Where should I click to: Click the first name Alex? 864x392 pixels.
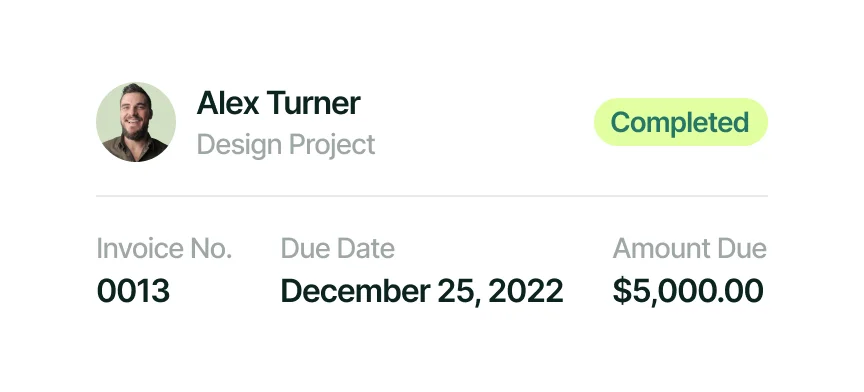[228, 103]
